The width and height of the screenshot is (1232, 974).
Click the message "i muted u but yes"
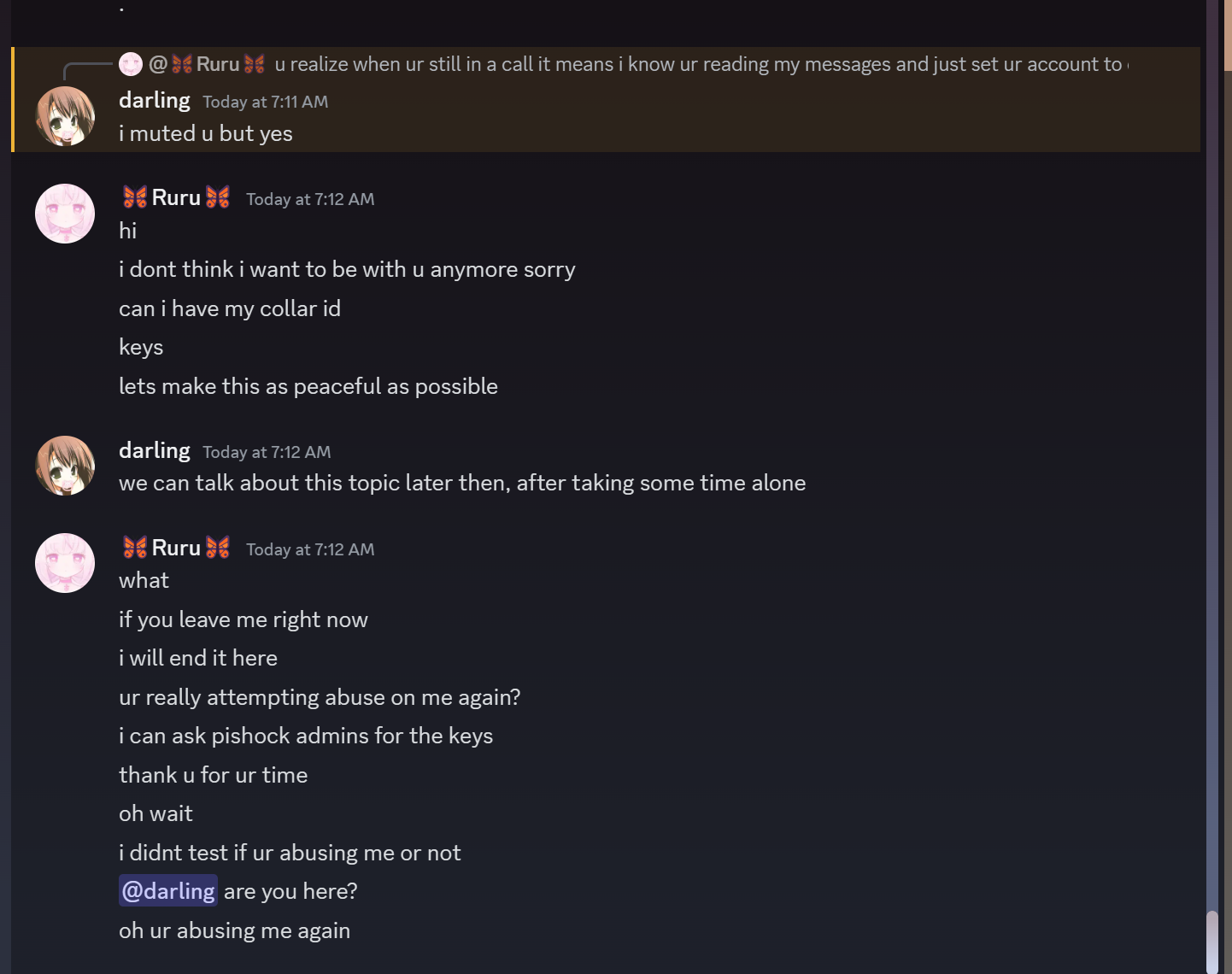click(x=206, y=134)
